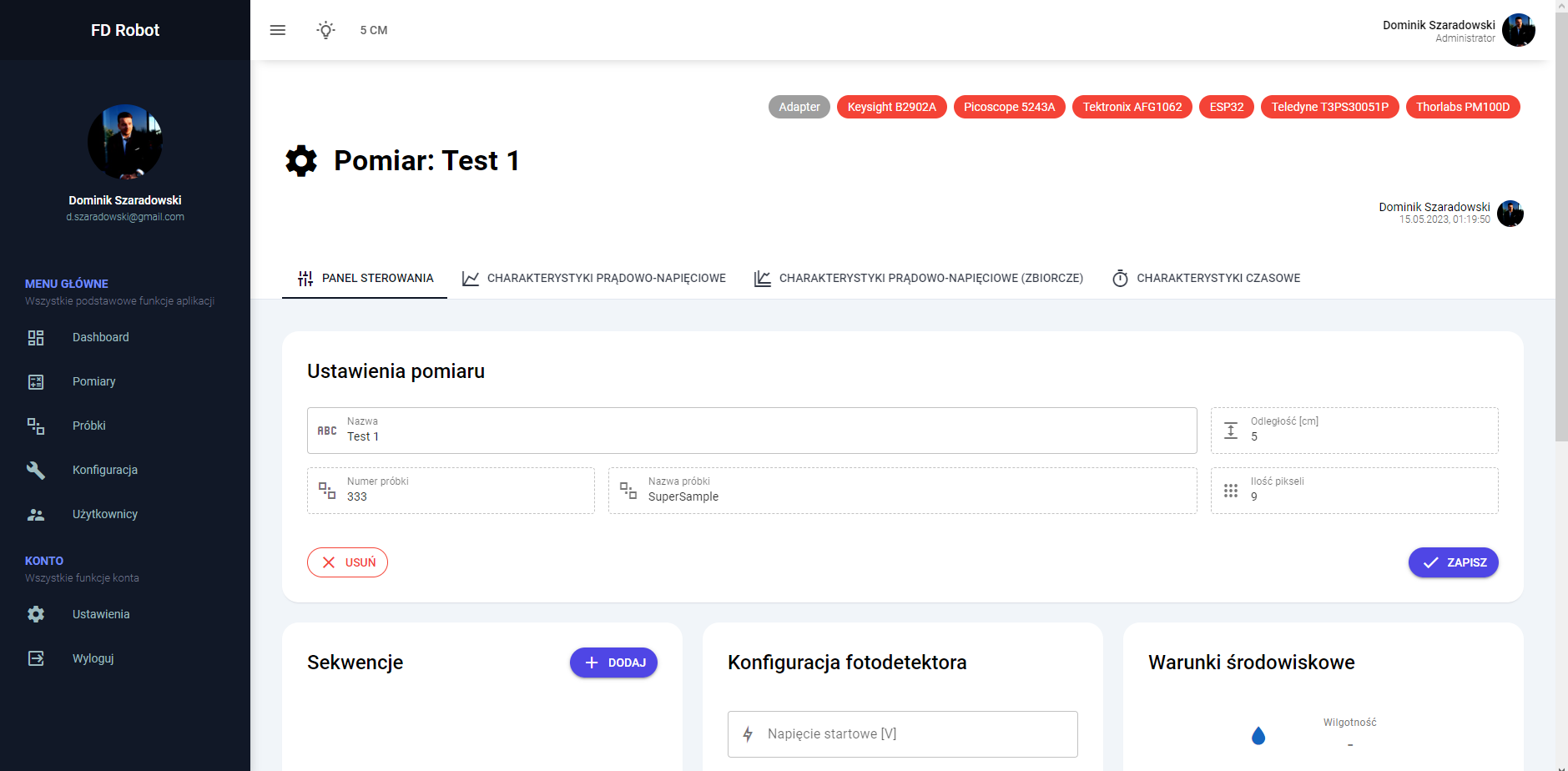Add a sequence with Dodaj button
Screen dimensions: 1568x771
click(x=613, y=663)
